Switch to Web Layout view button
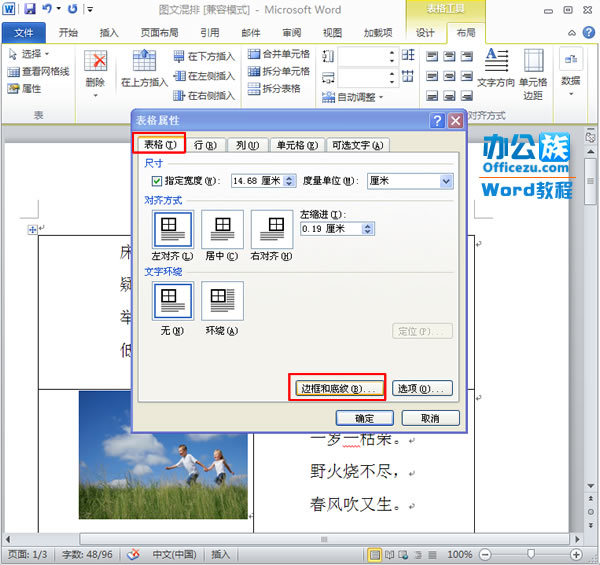600x565 pixels. (403, 554)
